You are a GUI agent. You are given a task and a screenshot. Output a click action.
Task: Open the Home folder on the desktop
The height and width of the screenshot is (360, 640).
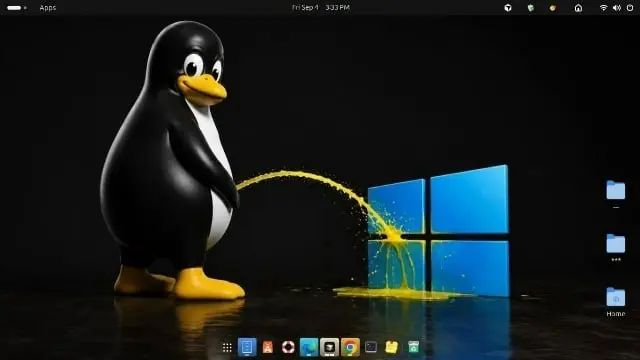click(616, 302)
